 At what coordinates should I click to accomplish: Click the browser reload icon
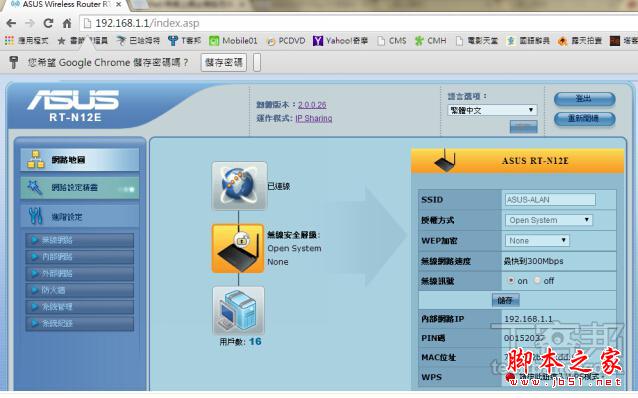click(x=48, y=23)
